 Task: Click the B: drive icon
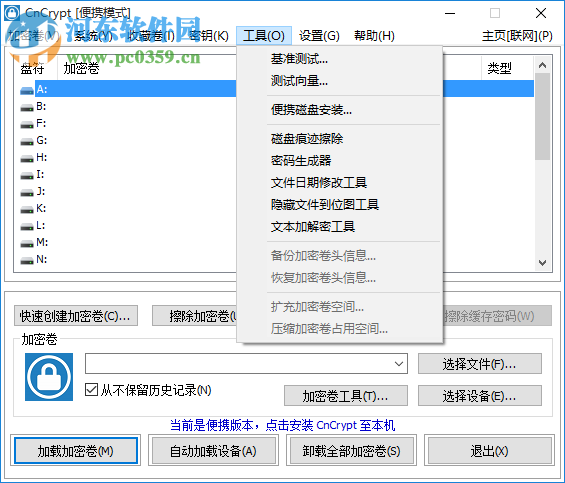[27, 107]
